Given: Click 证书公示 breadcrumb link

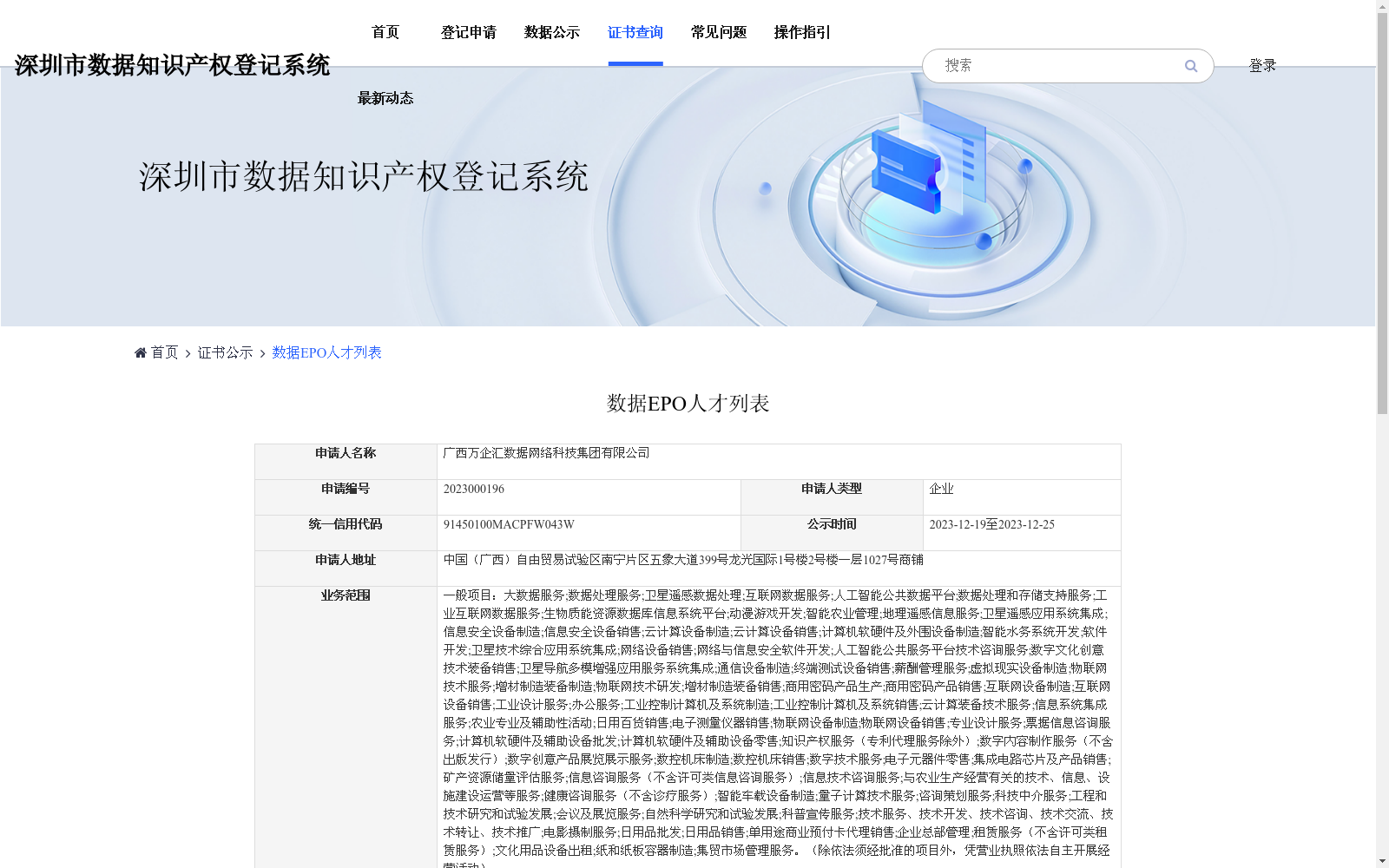Looking at the screenshot, I should [x=225, y=352].
